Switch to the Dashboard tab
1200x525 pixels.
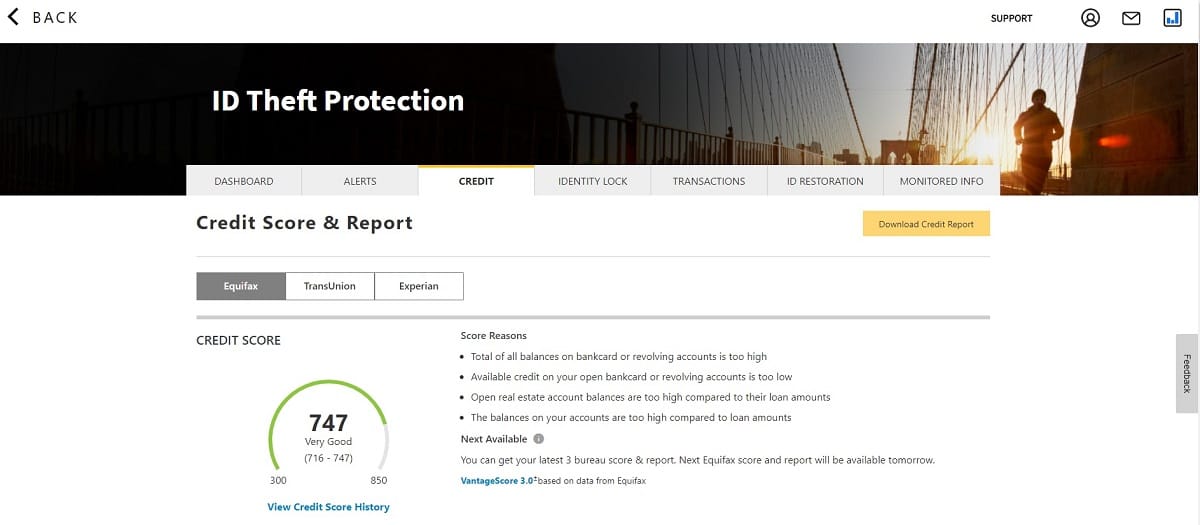[243, 181]
